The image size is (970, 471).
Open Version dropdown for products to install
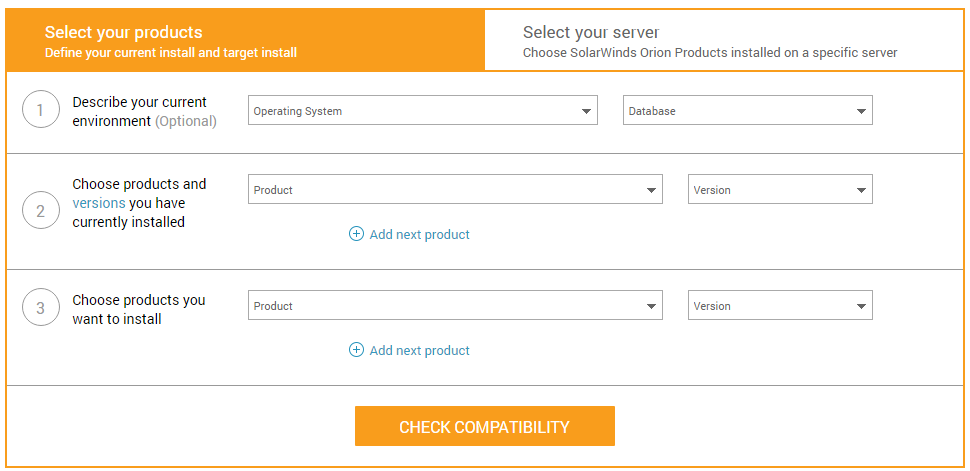pyautogui.click(x=779, y=306)
